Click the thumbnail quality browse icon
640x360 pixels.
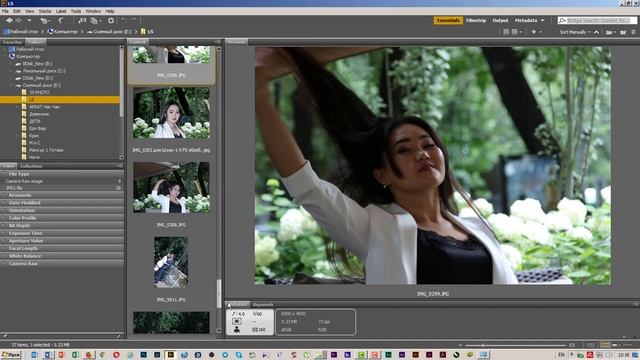tap(506, 32)
